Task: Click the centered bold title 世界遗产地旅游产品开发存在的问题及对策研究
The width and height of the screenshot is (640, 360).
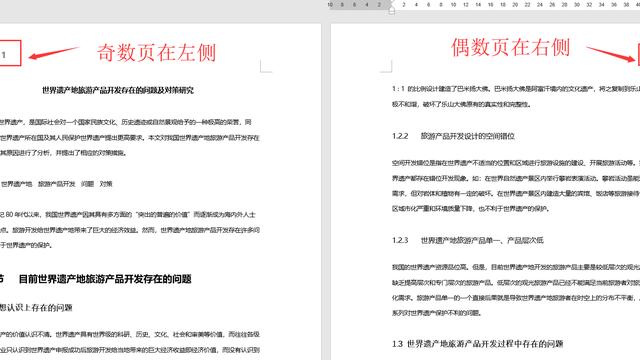Action: coord(118,90)
